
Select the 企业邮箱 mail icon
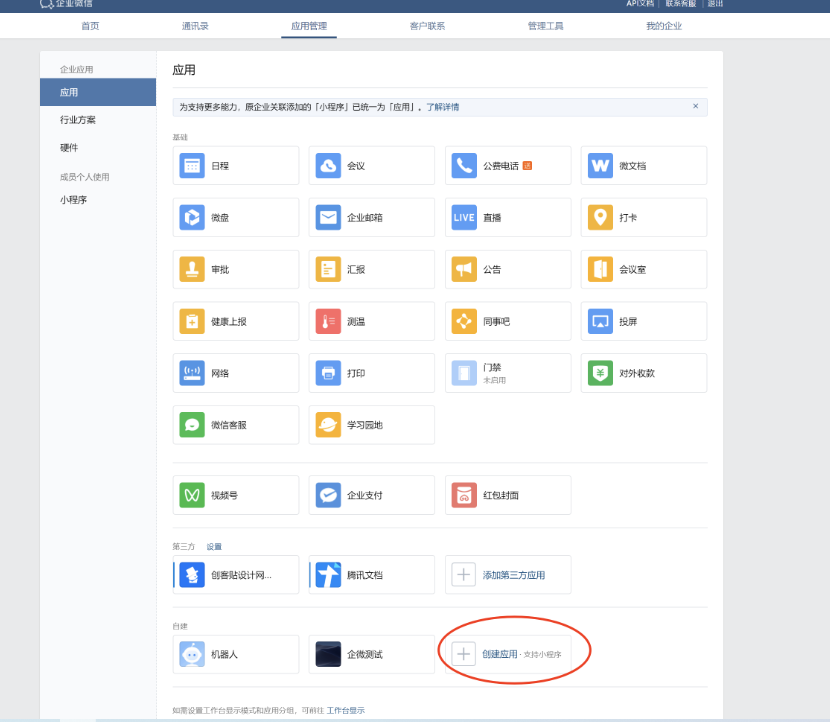click(328, 217)
